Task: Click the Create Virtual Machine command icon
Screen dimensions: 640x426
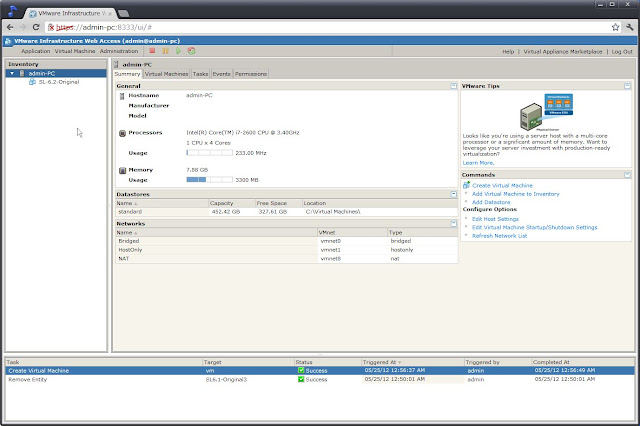Action: pyautogui.click(x=466, y=185)
